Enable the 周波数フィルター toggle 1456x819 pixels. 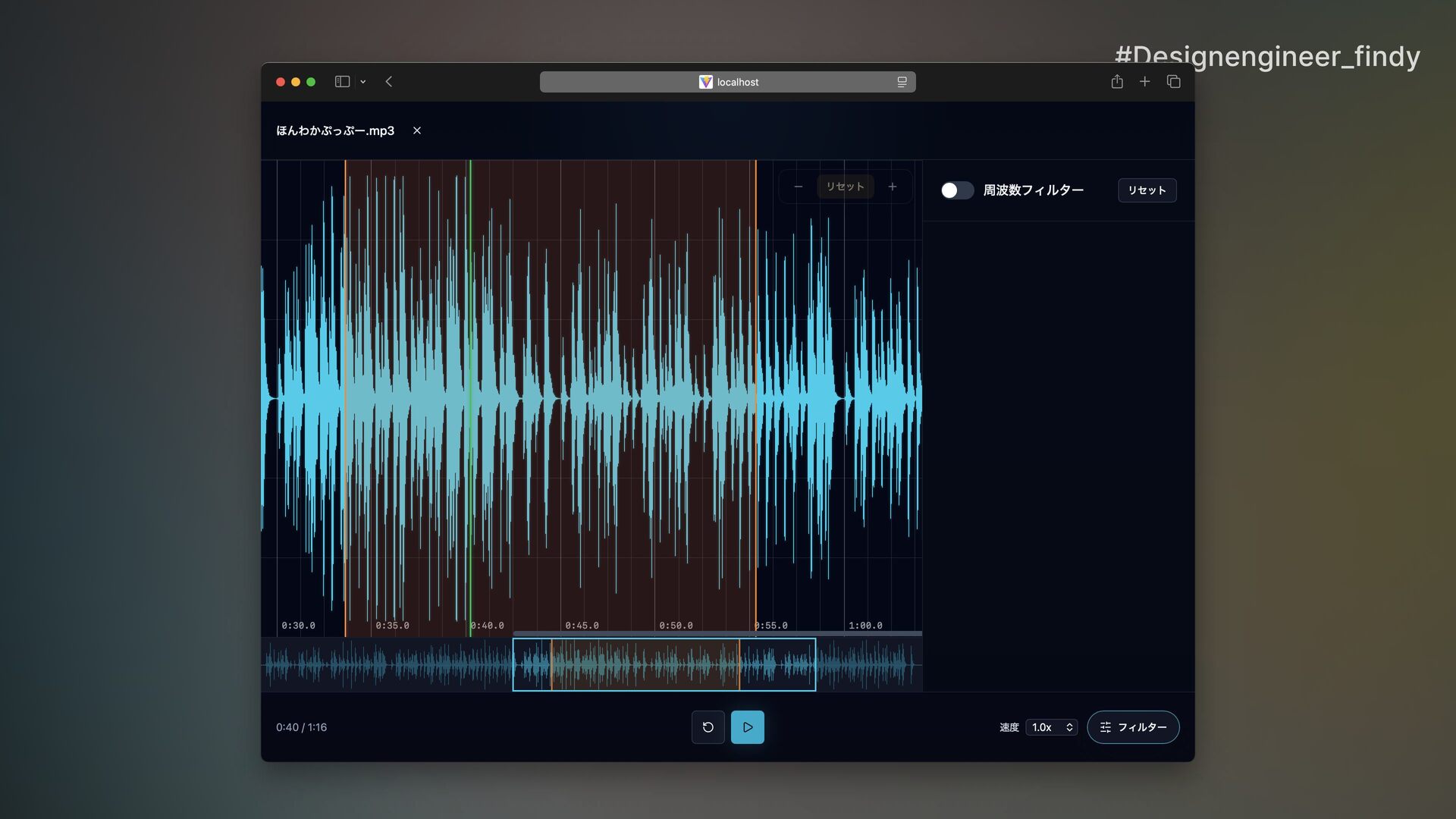point(957,190)
